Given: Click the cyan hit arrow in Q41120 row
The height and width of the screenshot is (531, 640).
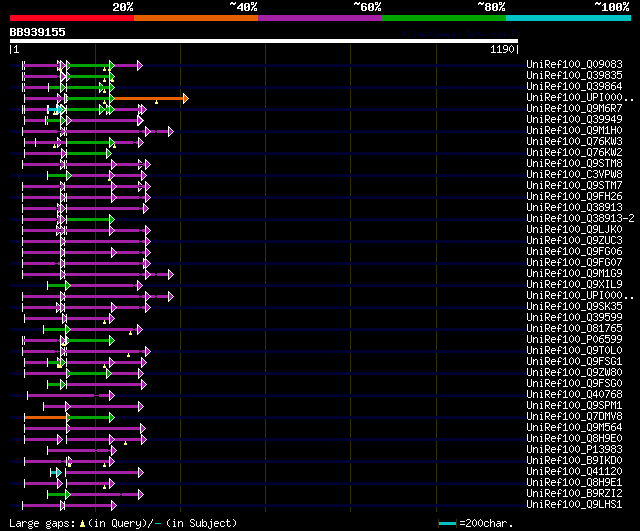Looking at the screenshot, I should point(57,473).
